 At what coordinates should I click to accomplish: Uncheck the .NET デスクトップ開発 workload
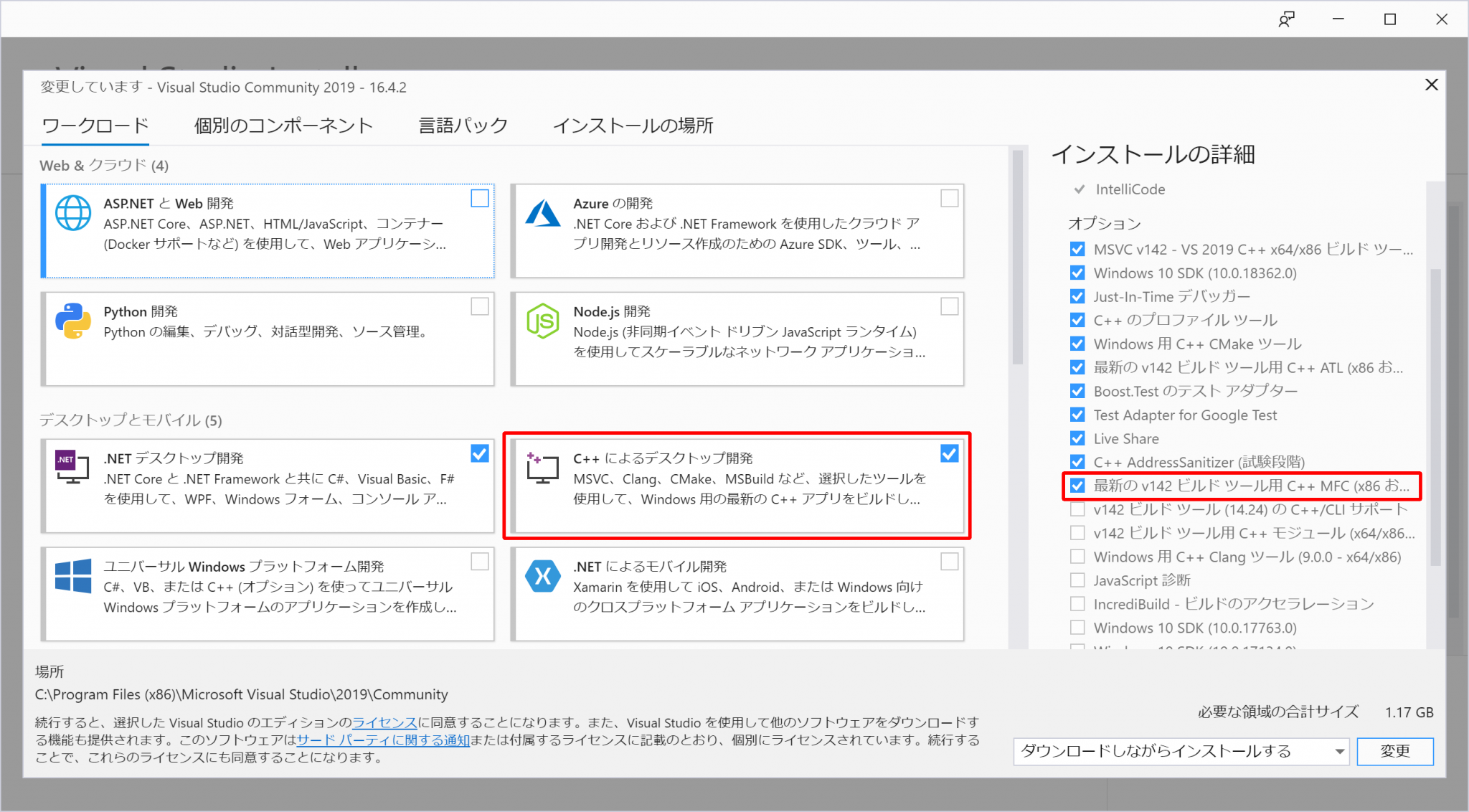click(480, 453)
